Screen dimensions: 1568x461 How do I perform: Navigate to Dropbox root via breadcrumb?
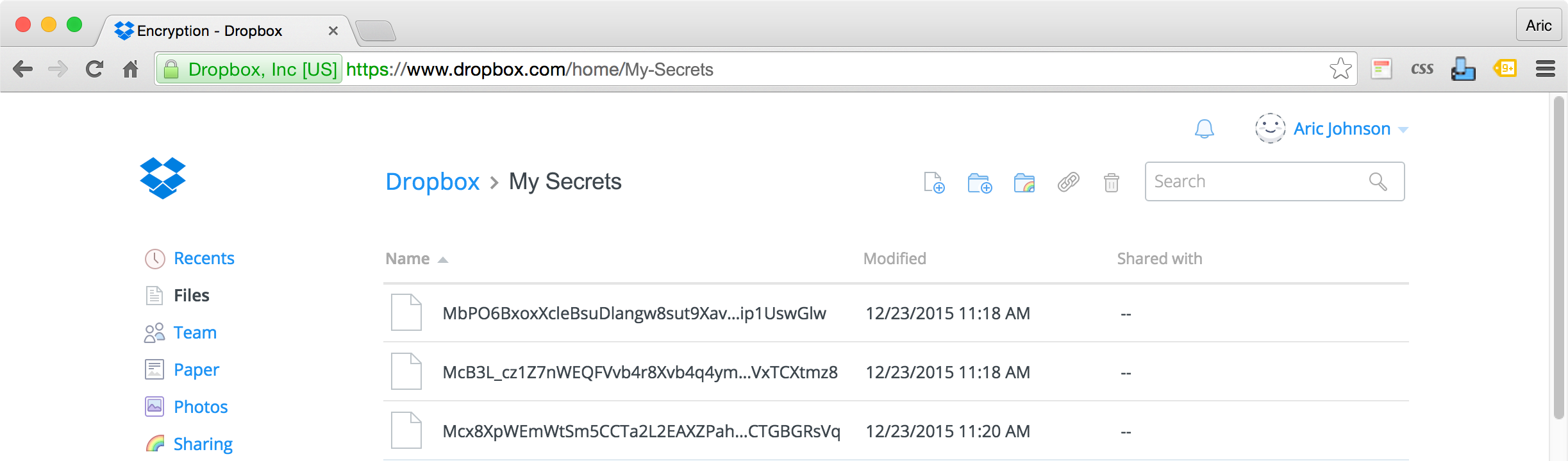tap(433, 181)
